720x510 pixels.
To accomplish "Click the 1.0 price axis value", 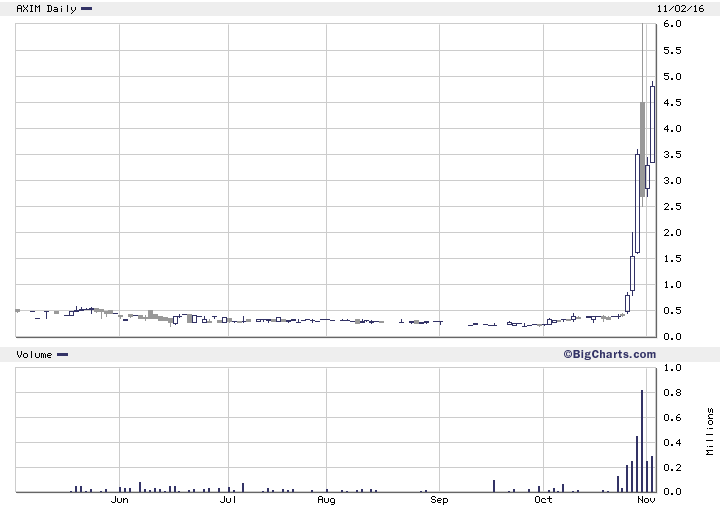I will 672,285.
